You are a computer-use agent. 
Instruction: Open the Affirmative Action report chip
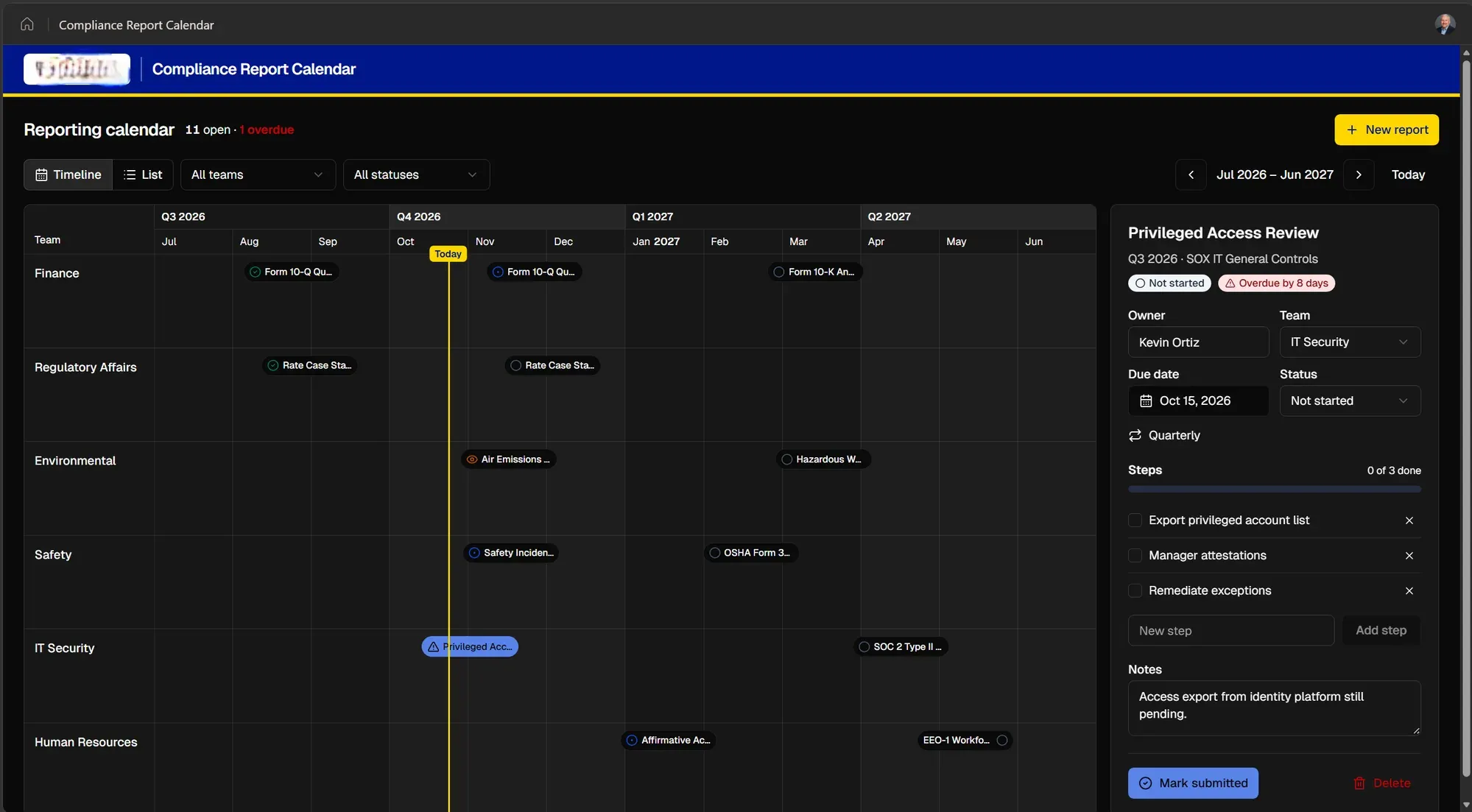click(668, 741)
